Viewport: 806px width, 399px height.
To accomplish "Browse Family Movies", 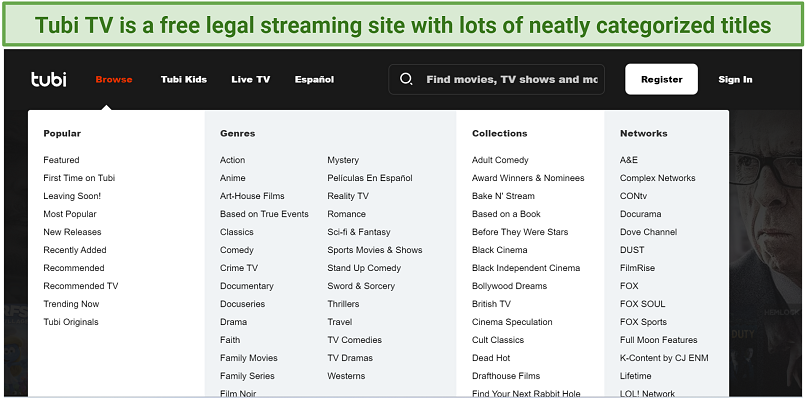I will pyautogui.click(x=249, y=358).
